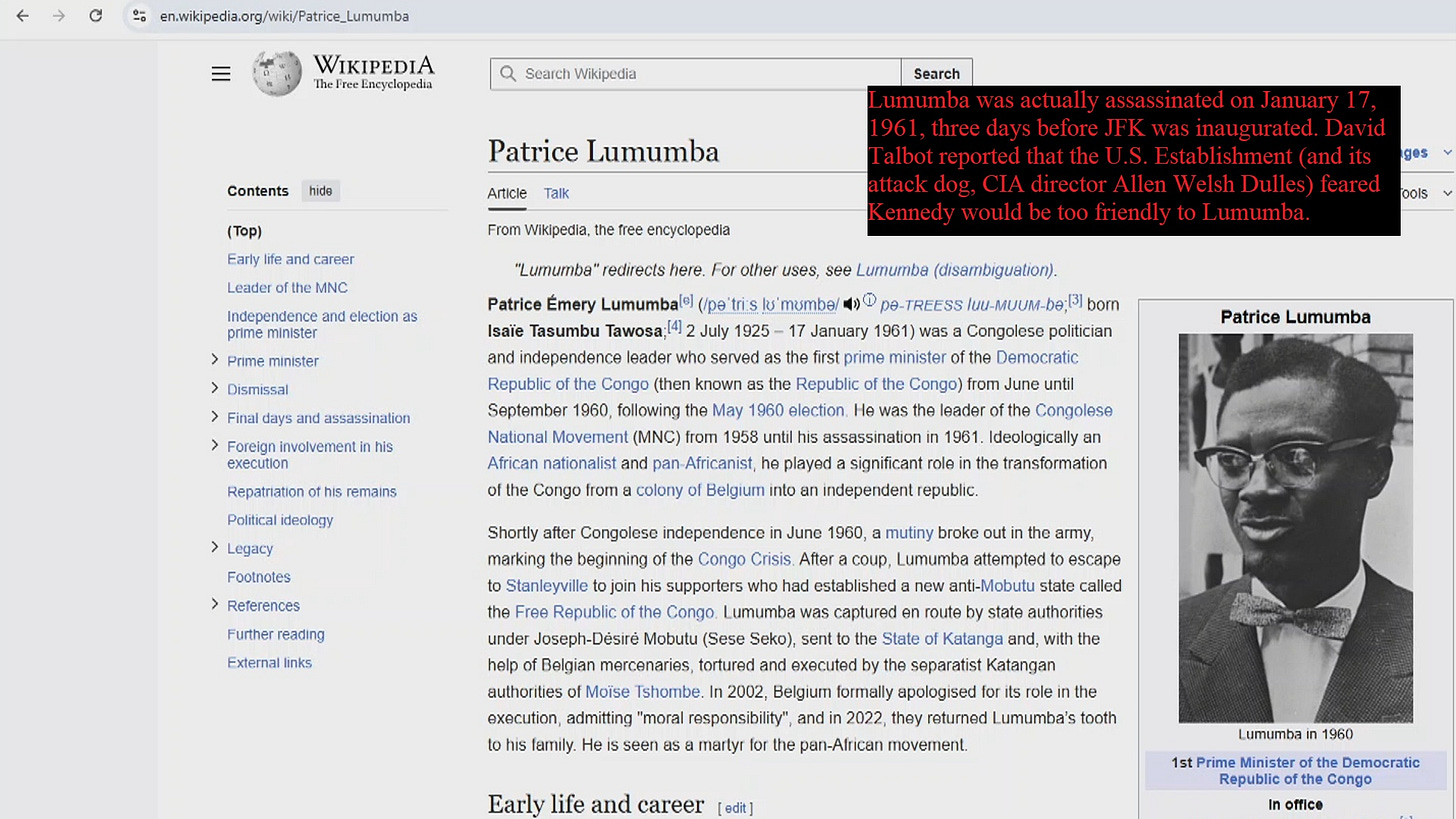
Task: Go to Footnotes section
Action: point(258,577)
